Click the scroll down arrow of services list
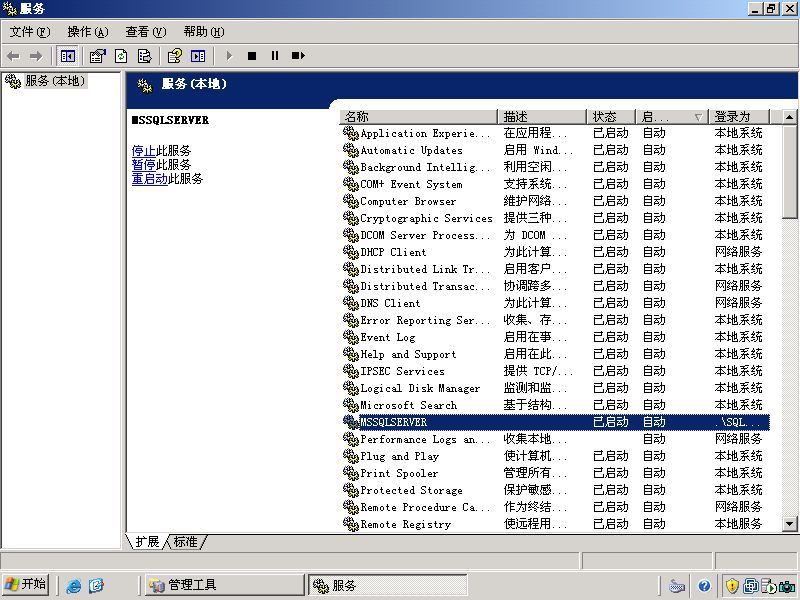Viewport: 800px width, 600px height. [789, 524]
